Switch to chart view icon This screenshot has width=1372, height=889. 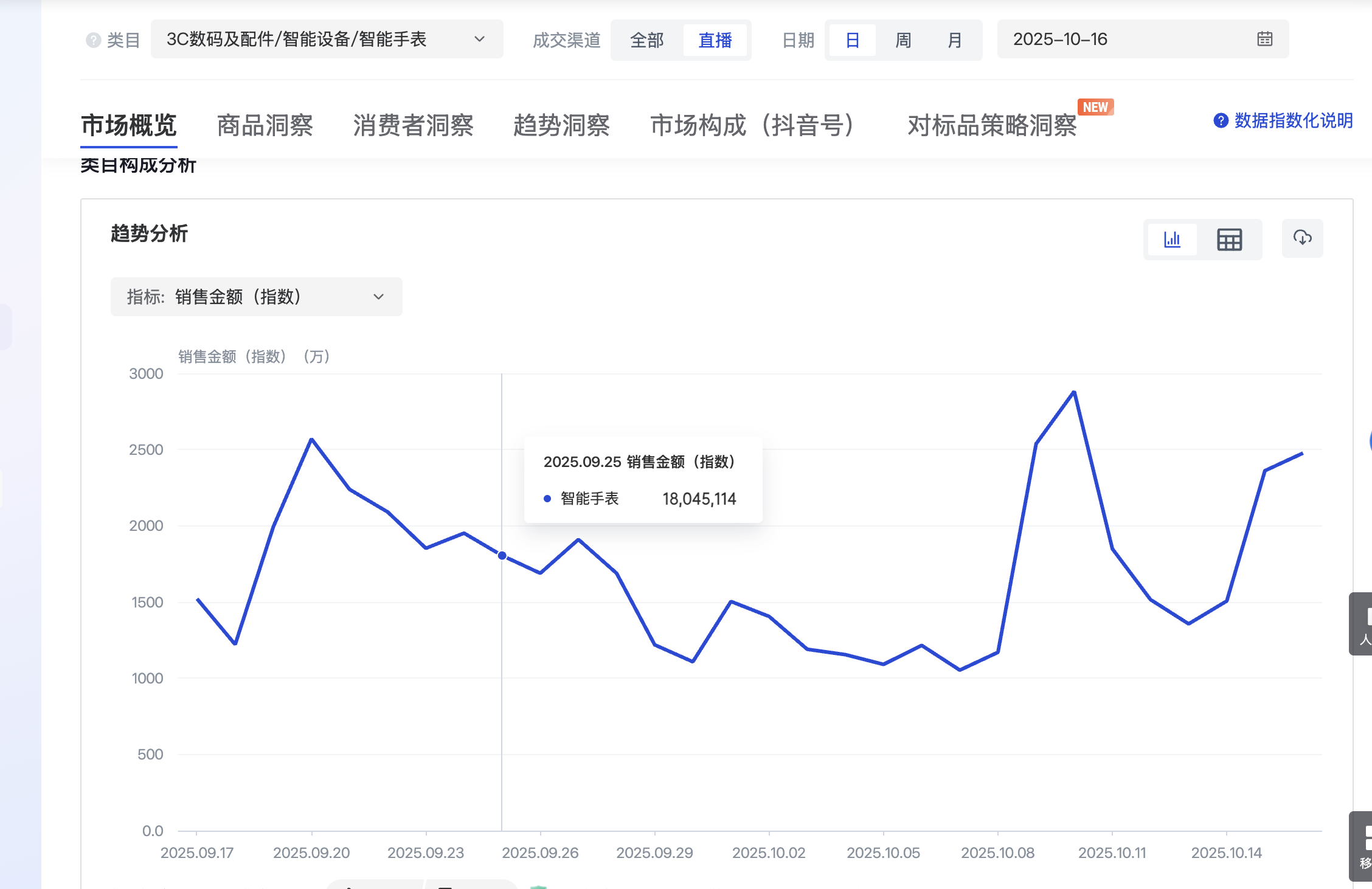coord(1172,239)
